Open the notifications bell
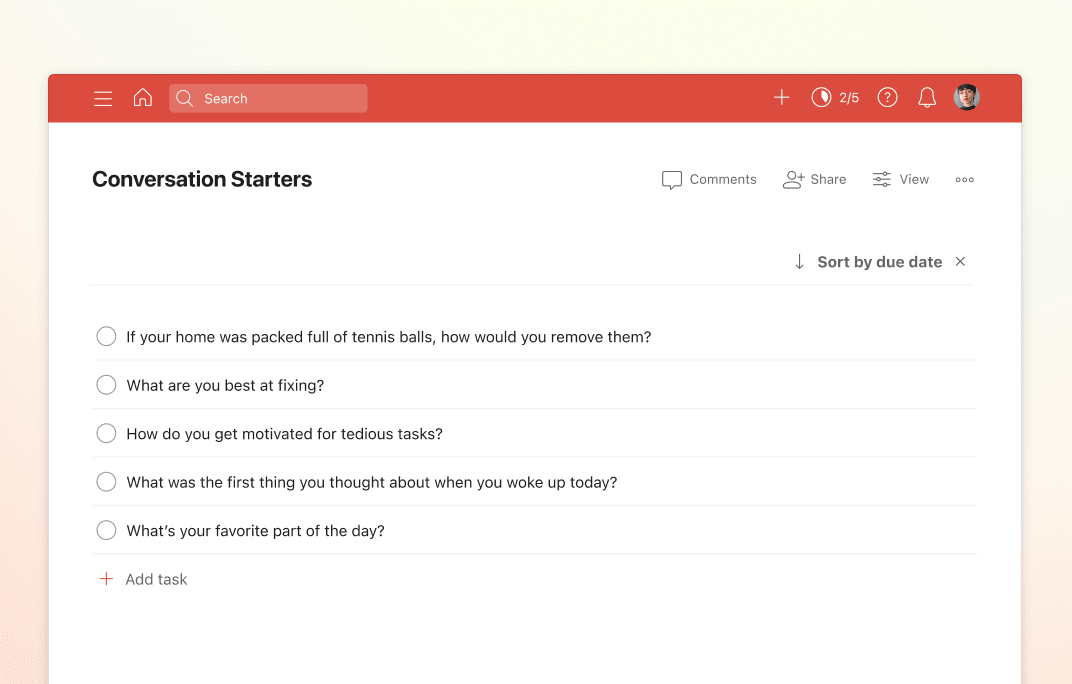Screen dimensions: 1072x684 click(927, 97)
